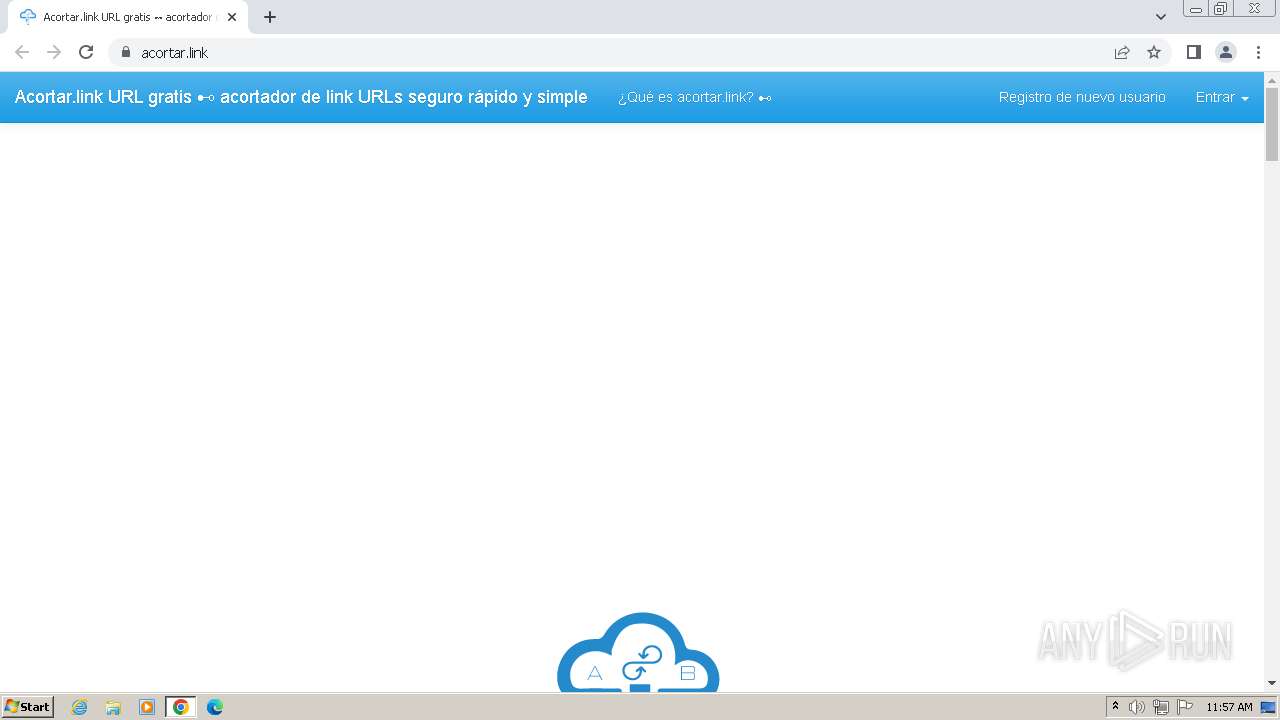
Task: Reload the acortar.link page
Action: point(86,52)
